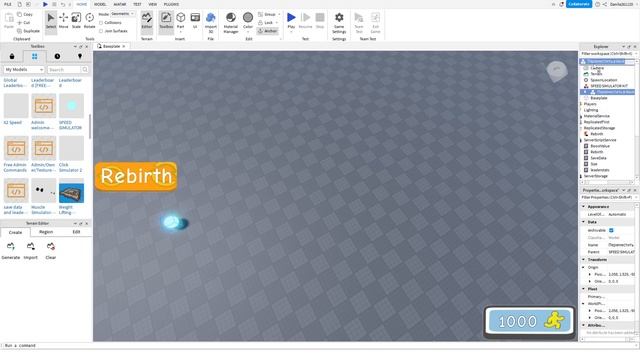Click the Copy button in Clipboard
640x360 pixels.
(x=24, y=14)
